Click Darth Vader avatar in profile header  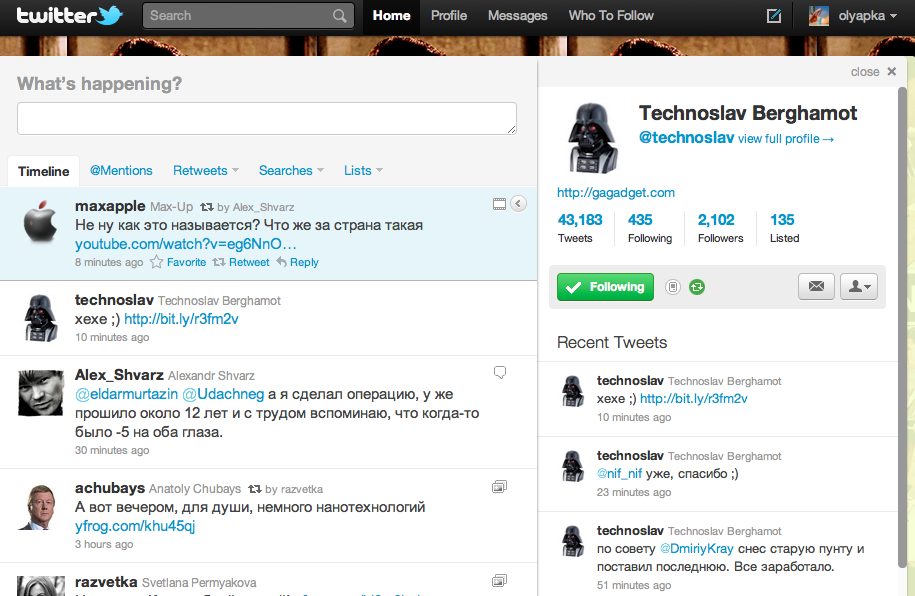593,138
